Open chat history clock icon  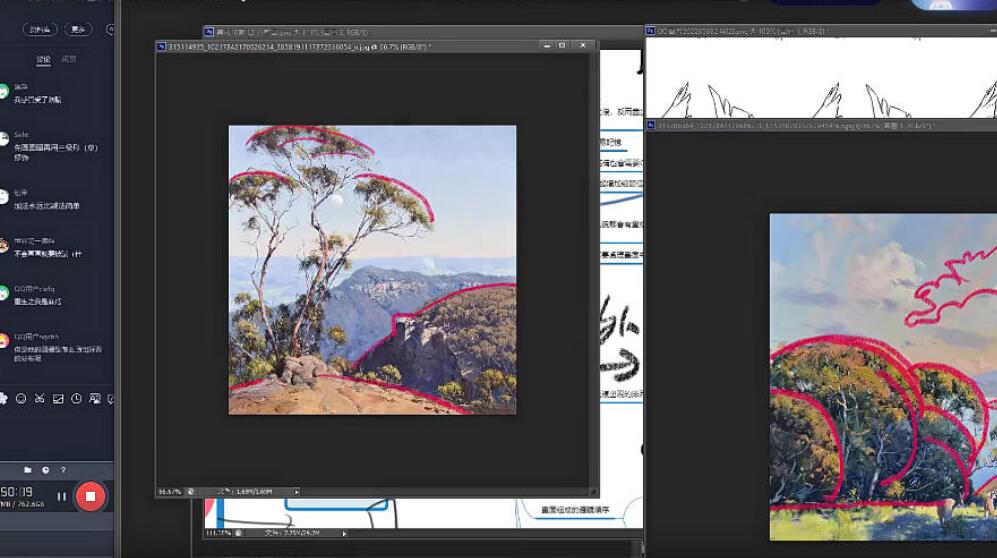click(76, 398)
